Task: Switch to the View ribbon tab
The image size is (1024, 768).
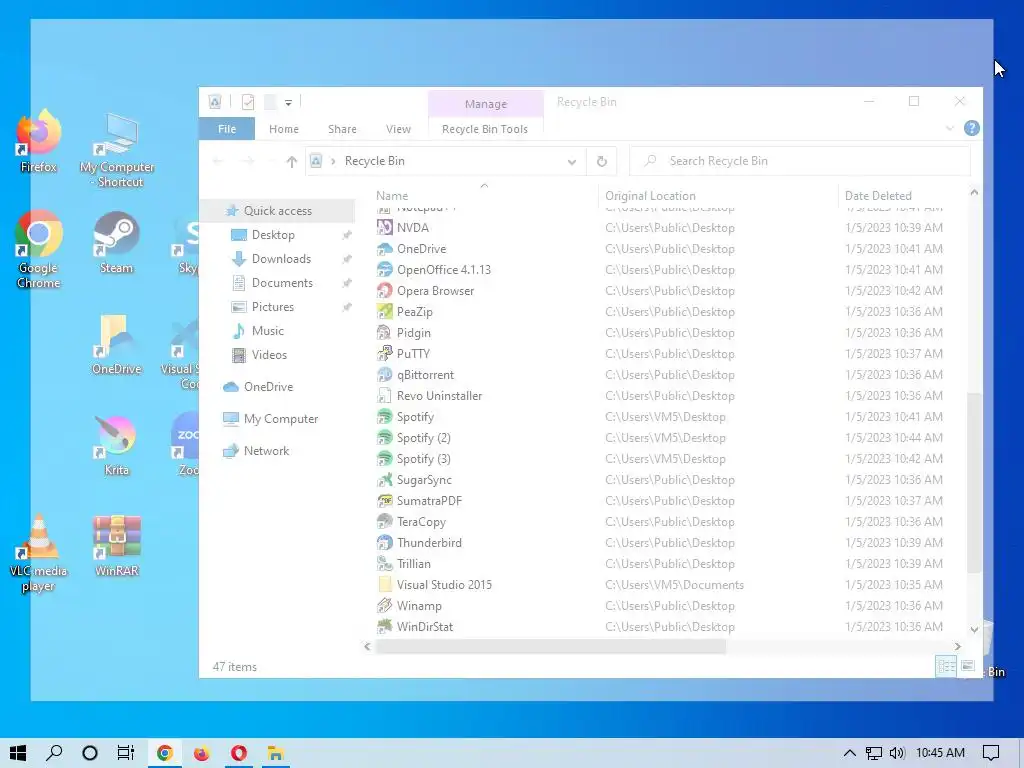Action: click(x=398, y=129)
